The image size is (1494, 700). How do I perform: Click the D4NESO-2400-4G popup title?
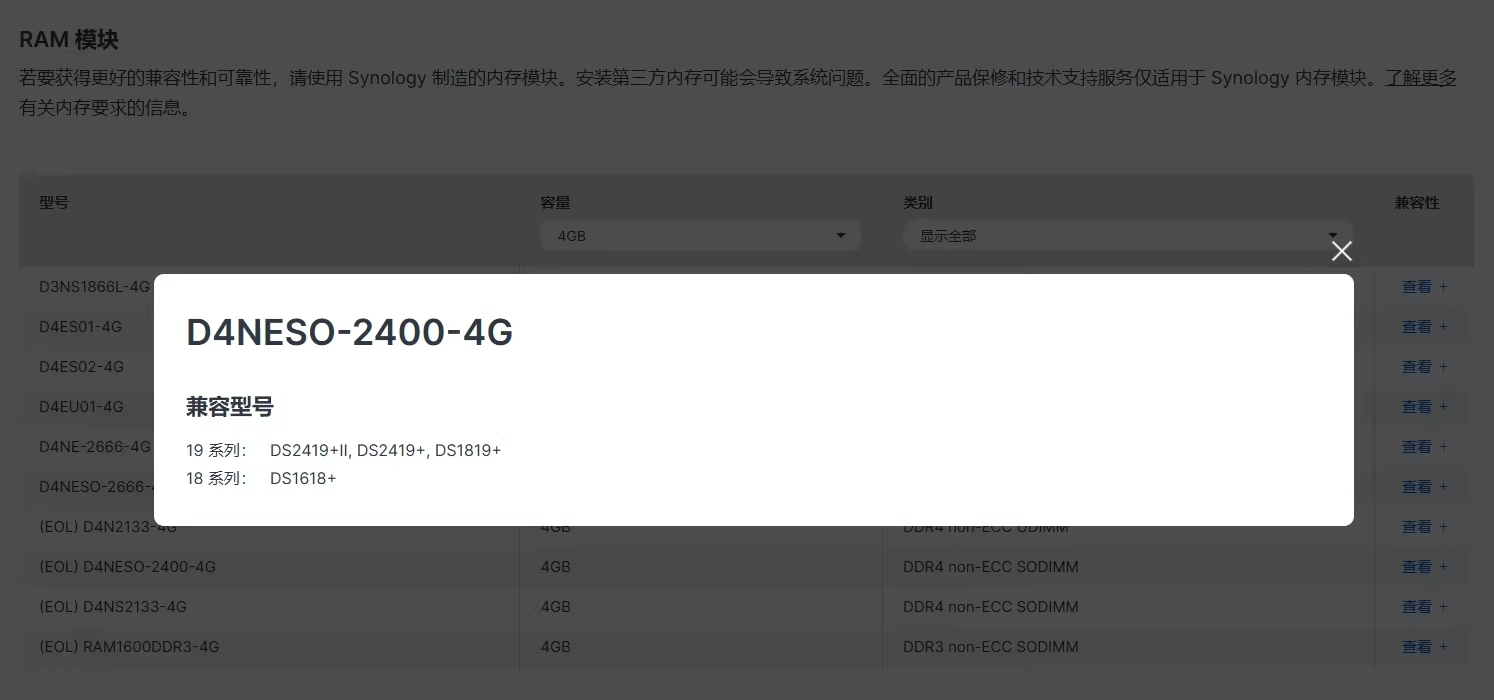tap(350, 333)
